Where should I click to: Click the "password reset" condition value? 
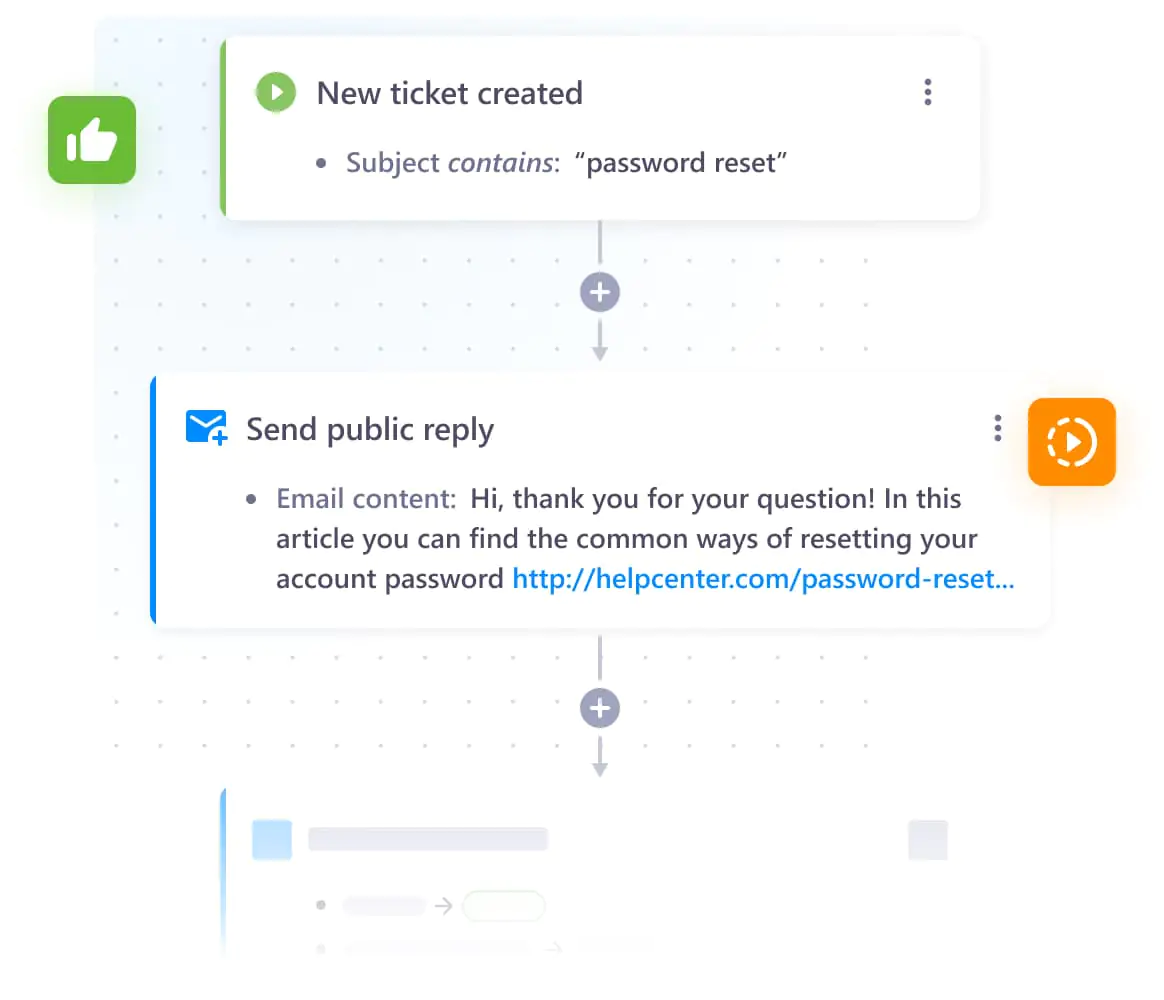681,163
